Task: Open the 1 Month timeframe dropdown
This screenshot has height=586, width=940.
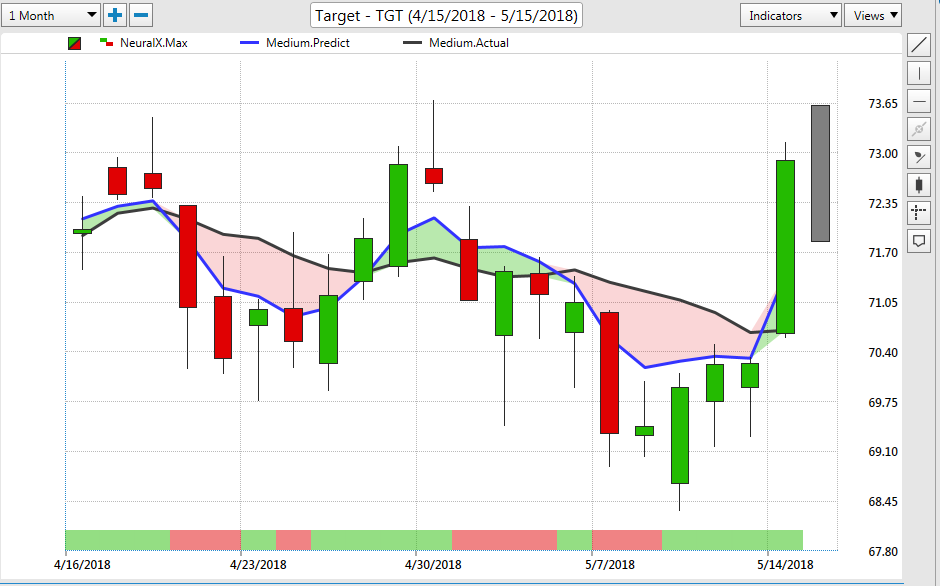Action: [x=50, y=15]
